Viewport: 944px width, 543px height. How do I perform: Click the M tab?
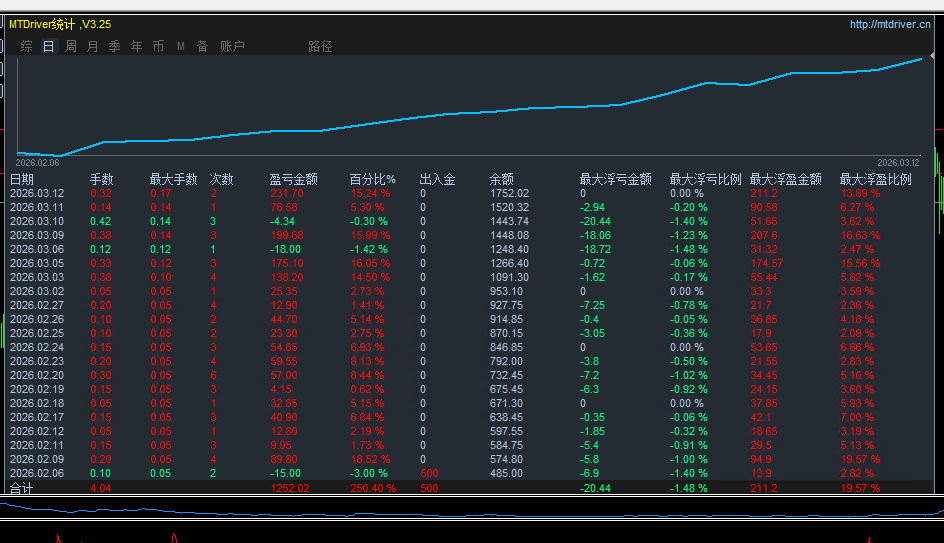[x=181, y=46]
